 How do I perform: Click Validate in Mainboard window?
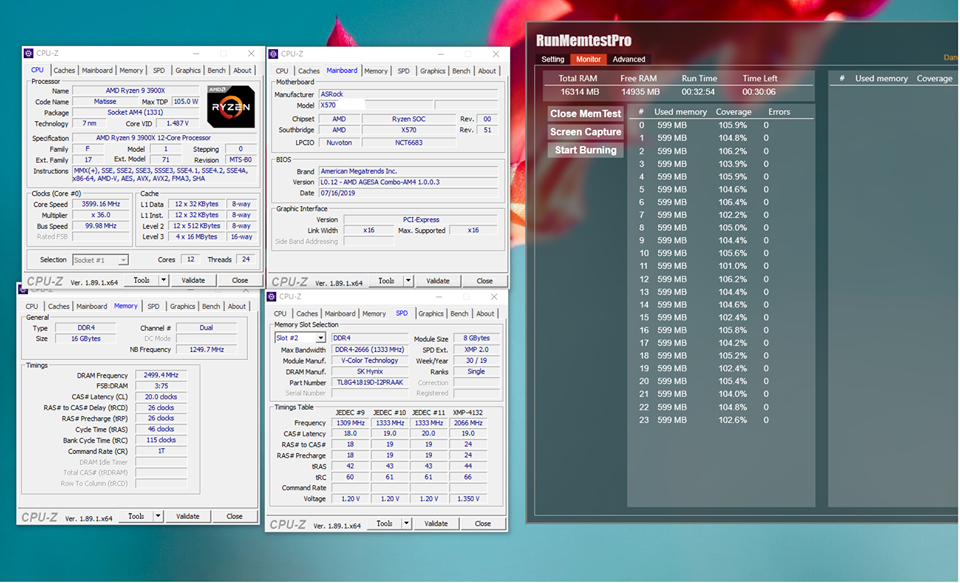[x=438, y=280]
